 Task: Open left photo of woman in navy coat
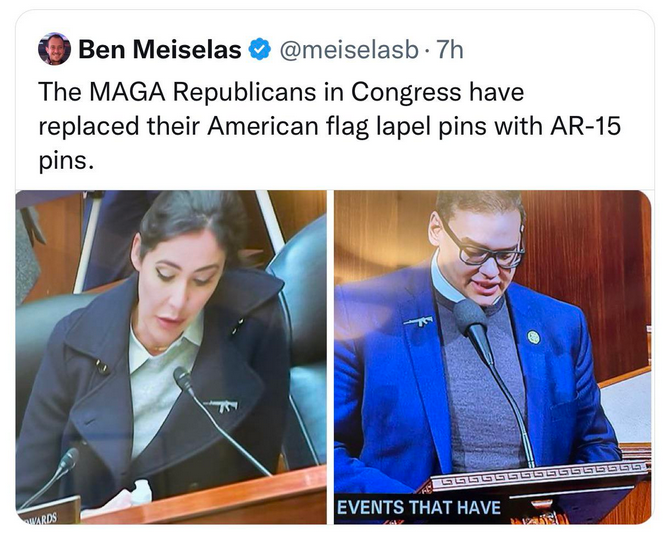[171, 357]
